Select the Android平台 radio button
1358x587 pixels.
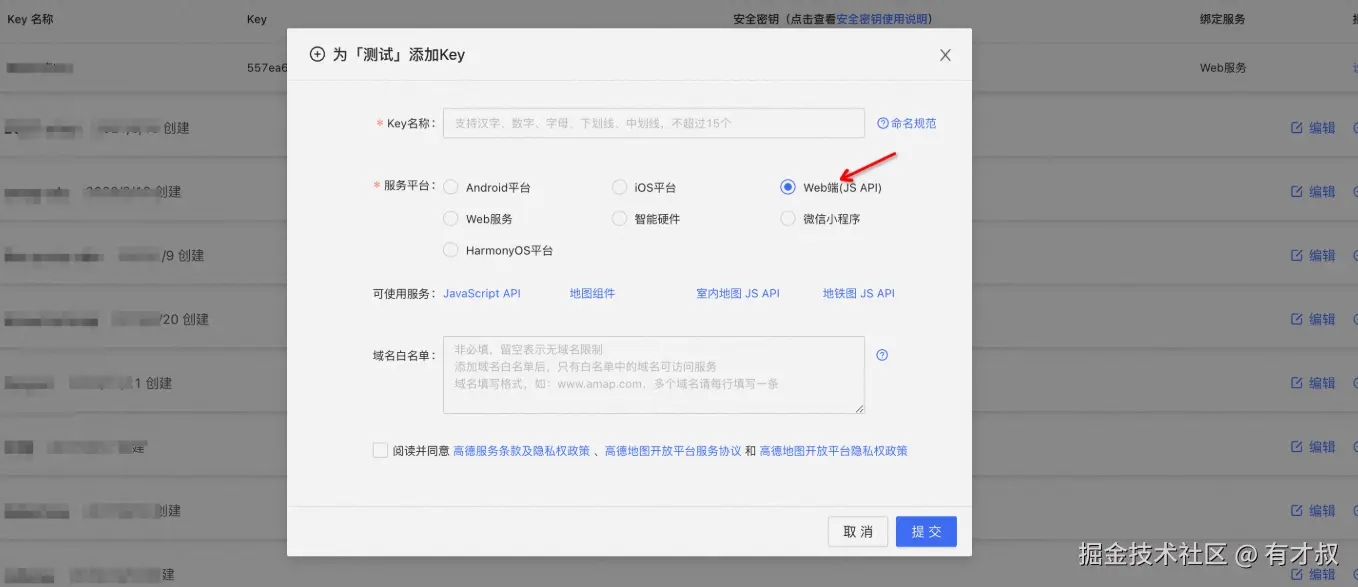[451, 187]
